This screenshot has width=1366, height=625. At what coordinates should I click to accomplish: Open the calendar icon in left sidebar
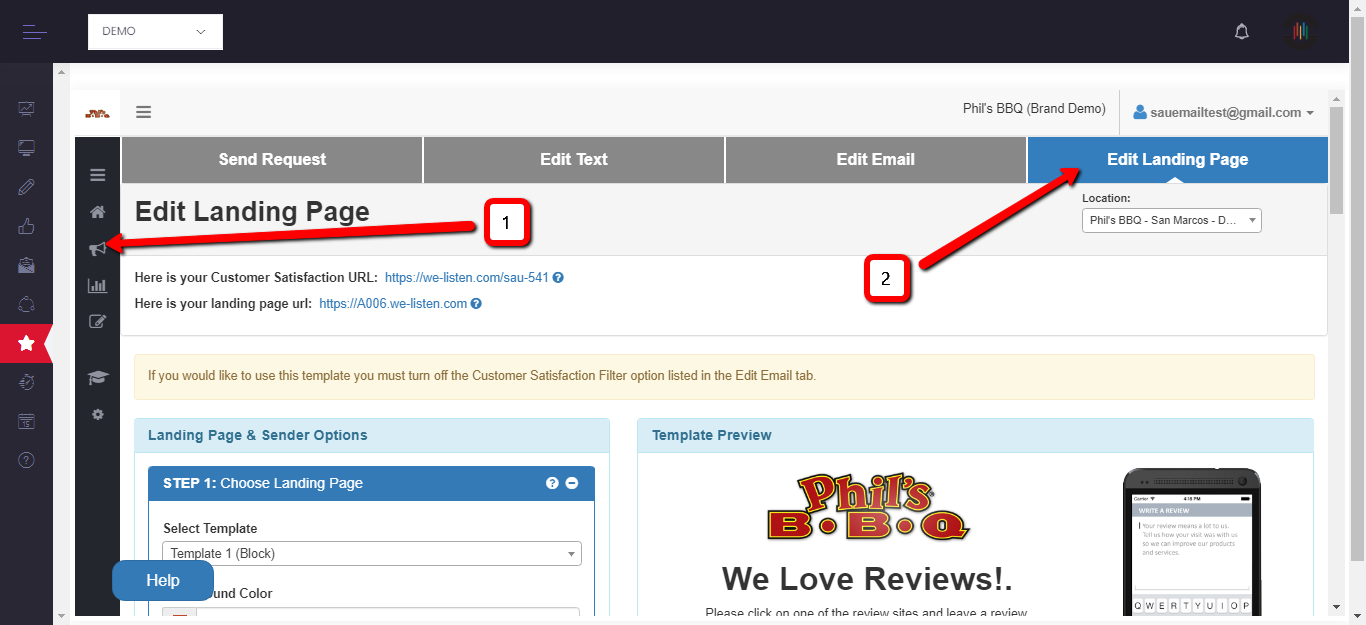26,421
